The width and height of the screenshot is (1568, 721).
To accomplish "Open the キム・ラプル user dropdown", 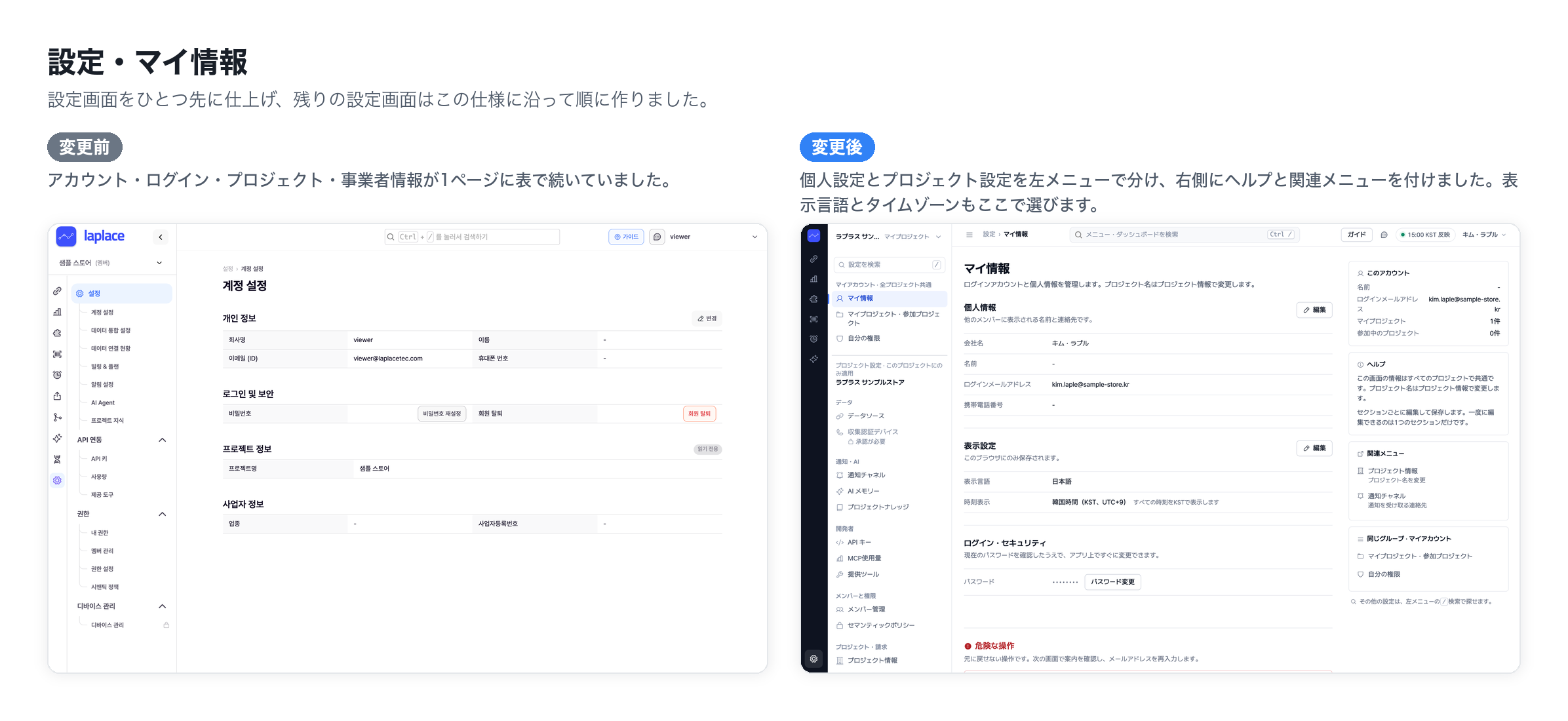I will 1484,235.
